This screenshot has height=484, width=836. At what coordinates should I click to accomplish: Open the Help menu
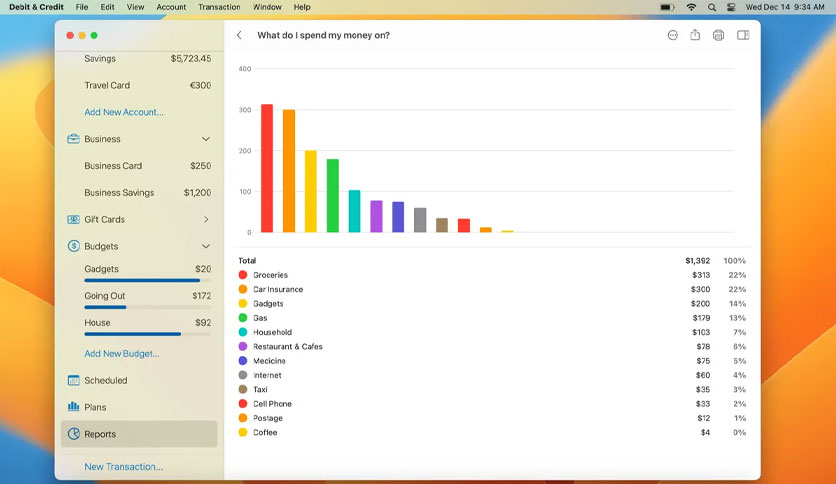302,7
